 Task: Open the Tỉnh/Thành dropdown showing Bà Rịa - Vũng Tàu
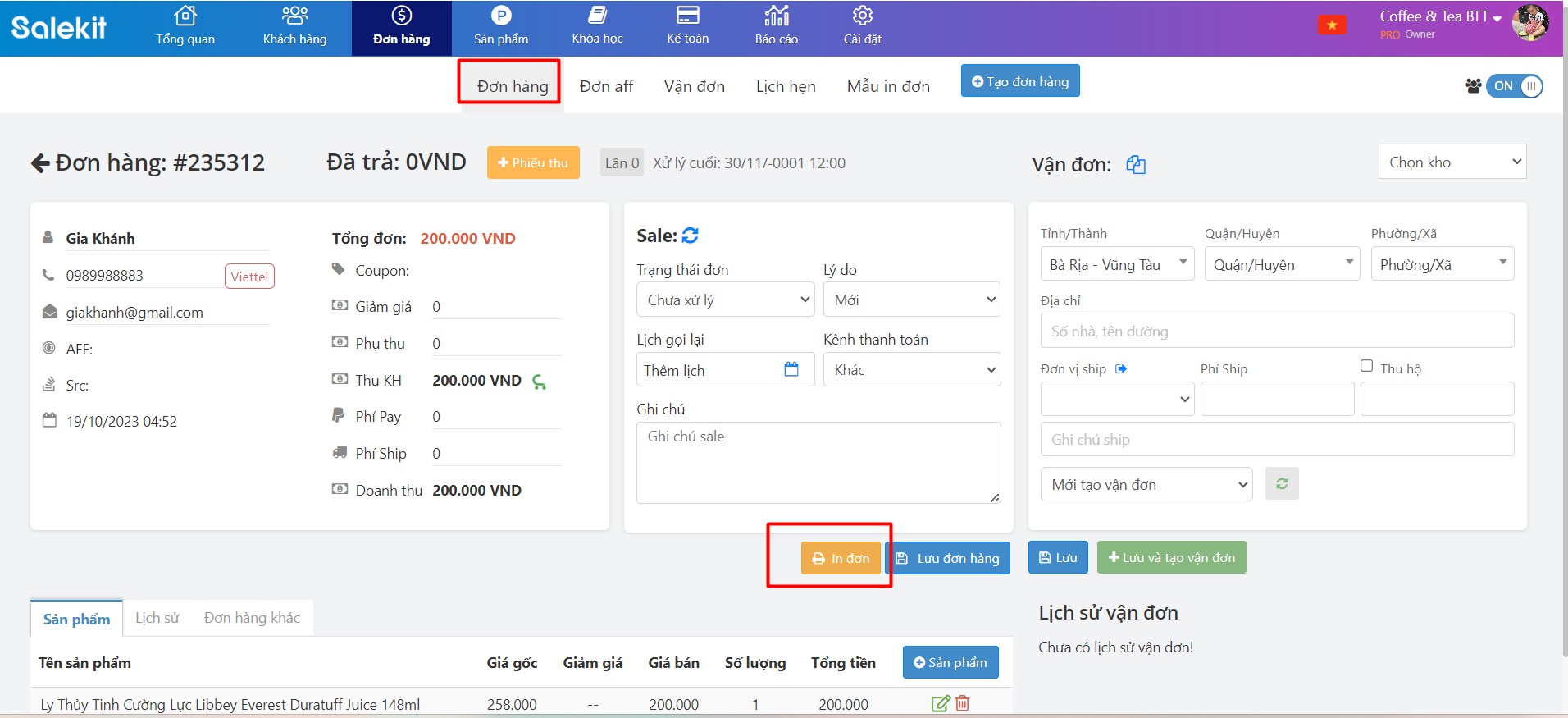point(1117,265)
